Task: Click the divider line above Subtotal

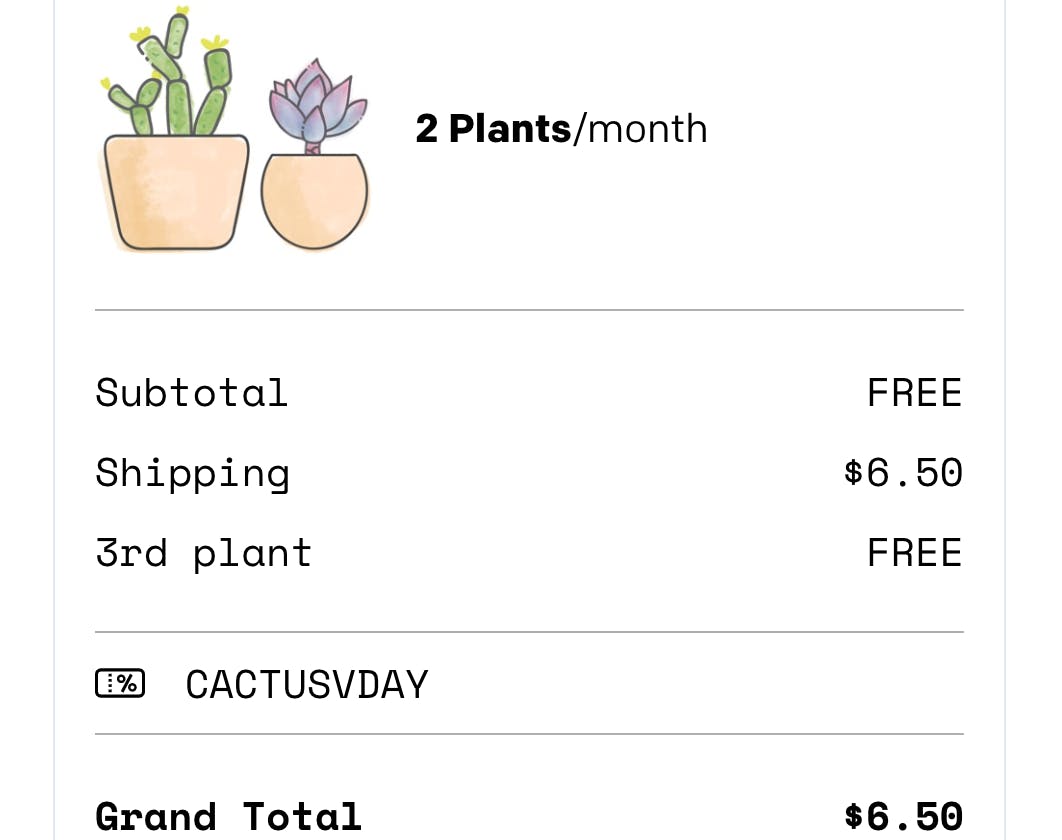Action: coord(529,310)
